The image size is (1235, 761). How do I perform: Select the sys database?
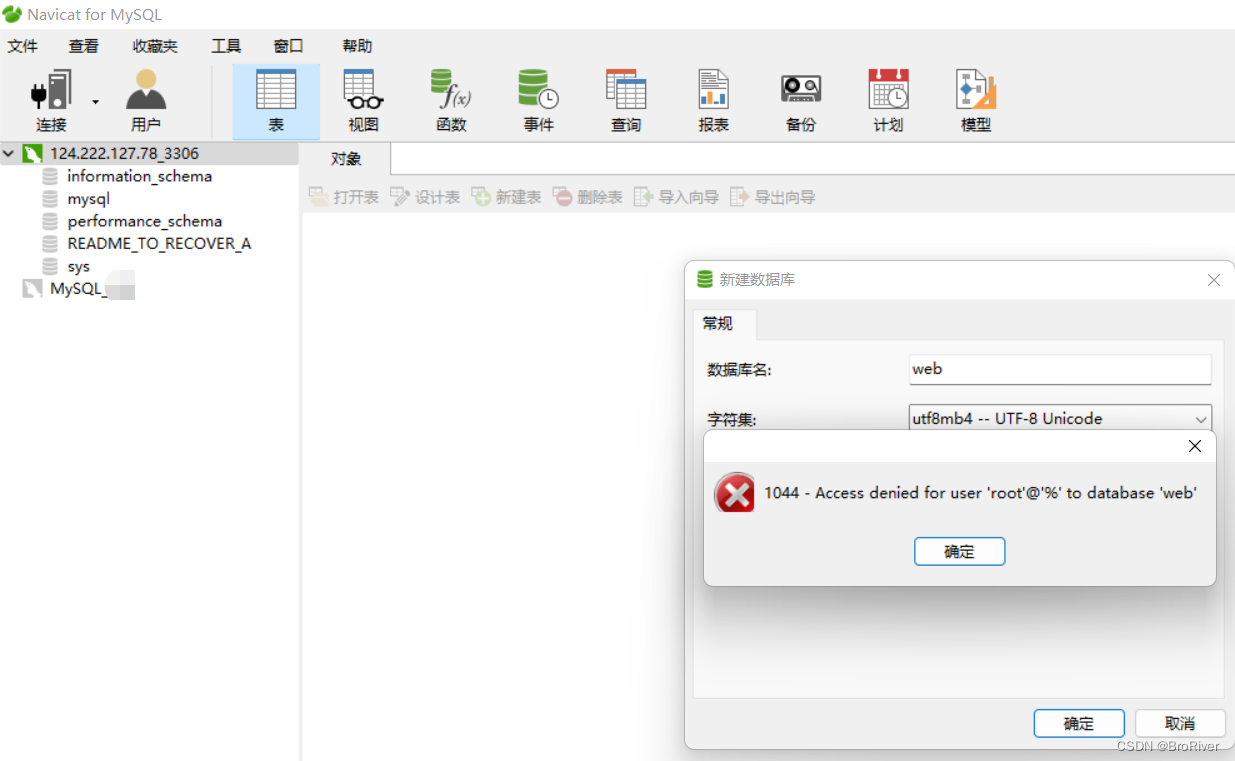pos(78,267)
